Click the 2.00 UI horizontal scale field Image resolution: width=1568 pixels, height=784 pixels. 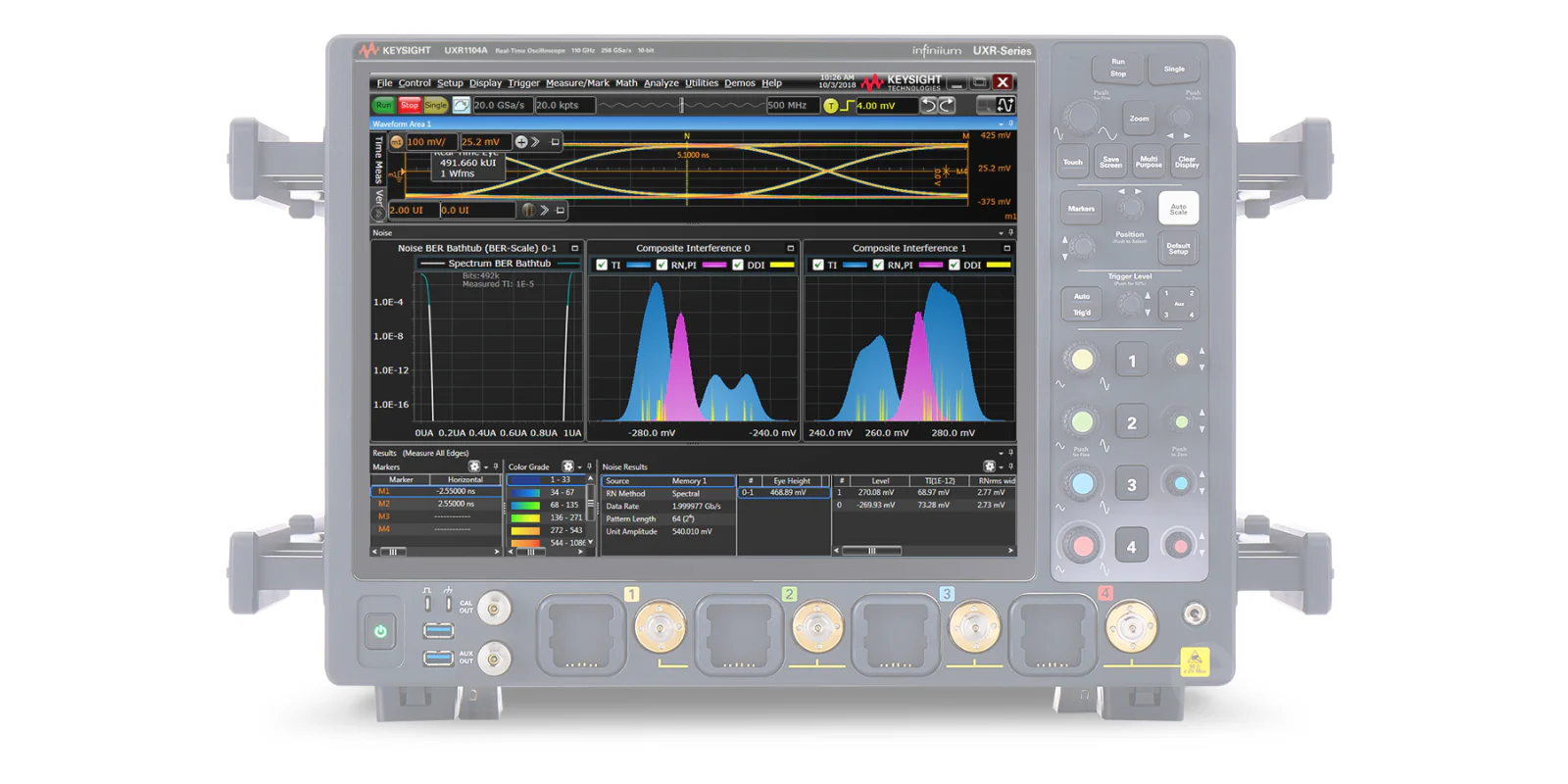pos(413,210)
